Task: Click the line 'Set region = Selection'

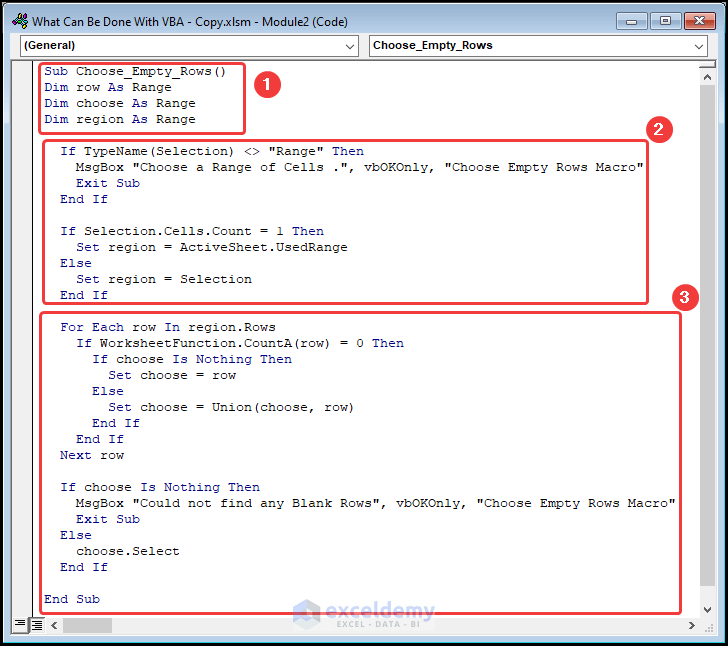Action: pos(164,279)
